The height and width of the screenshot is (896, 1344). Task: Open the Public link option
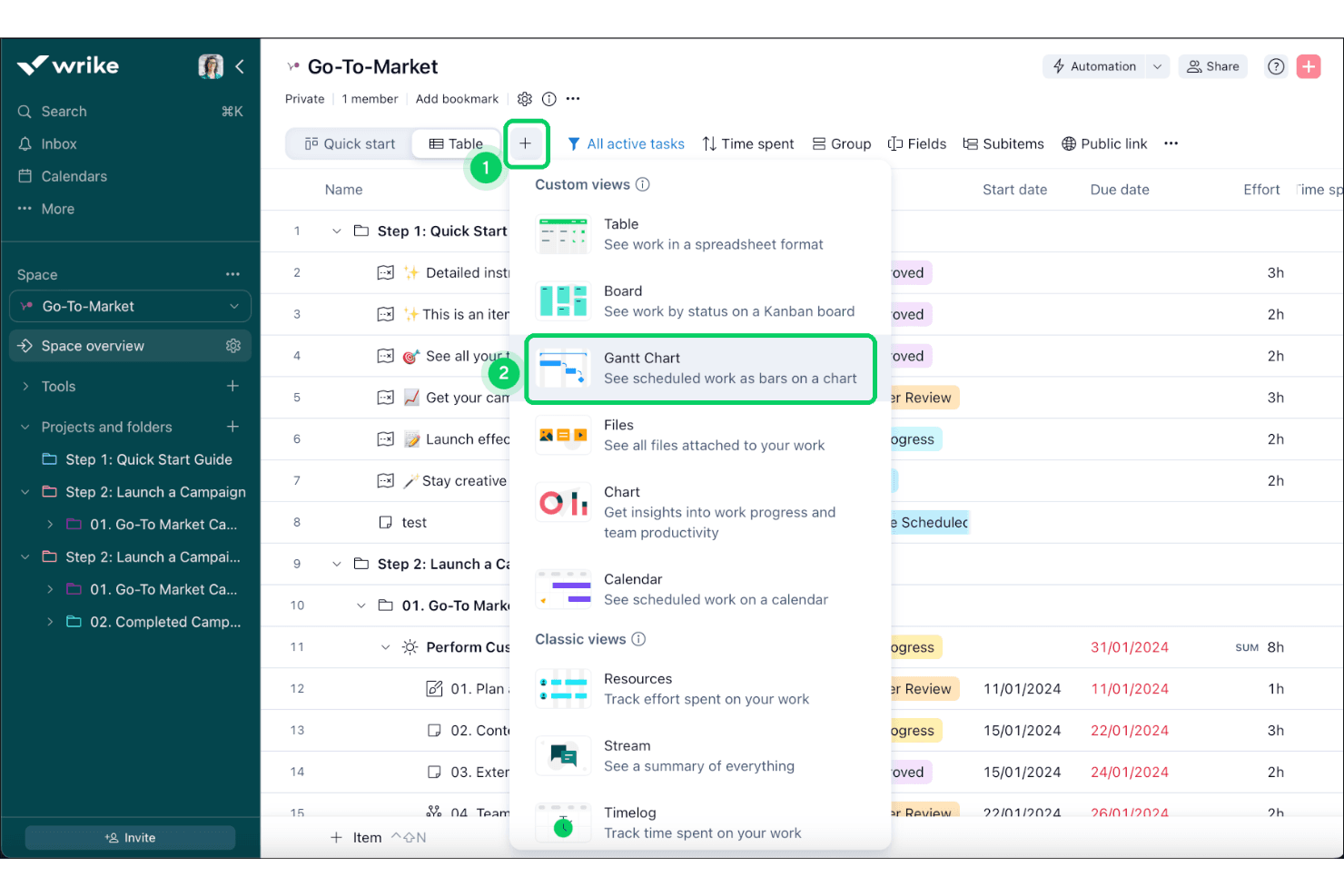tap(1104, 143)
